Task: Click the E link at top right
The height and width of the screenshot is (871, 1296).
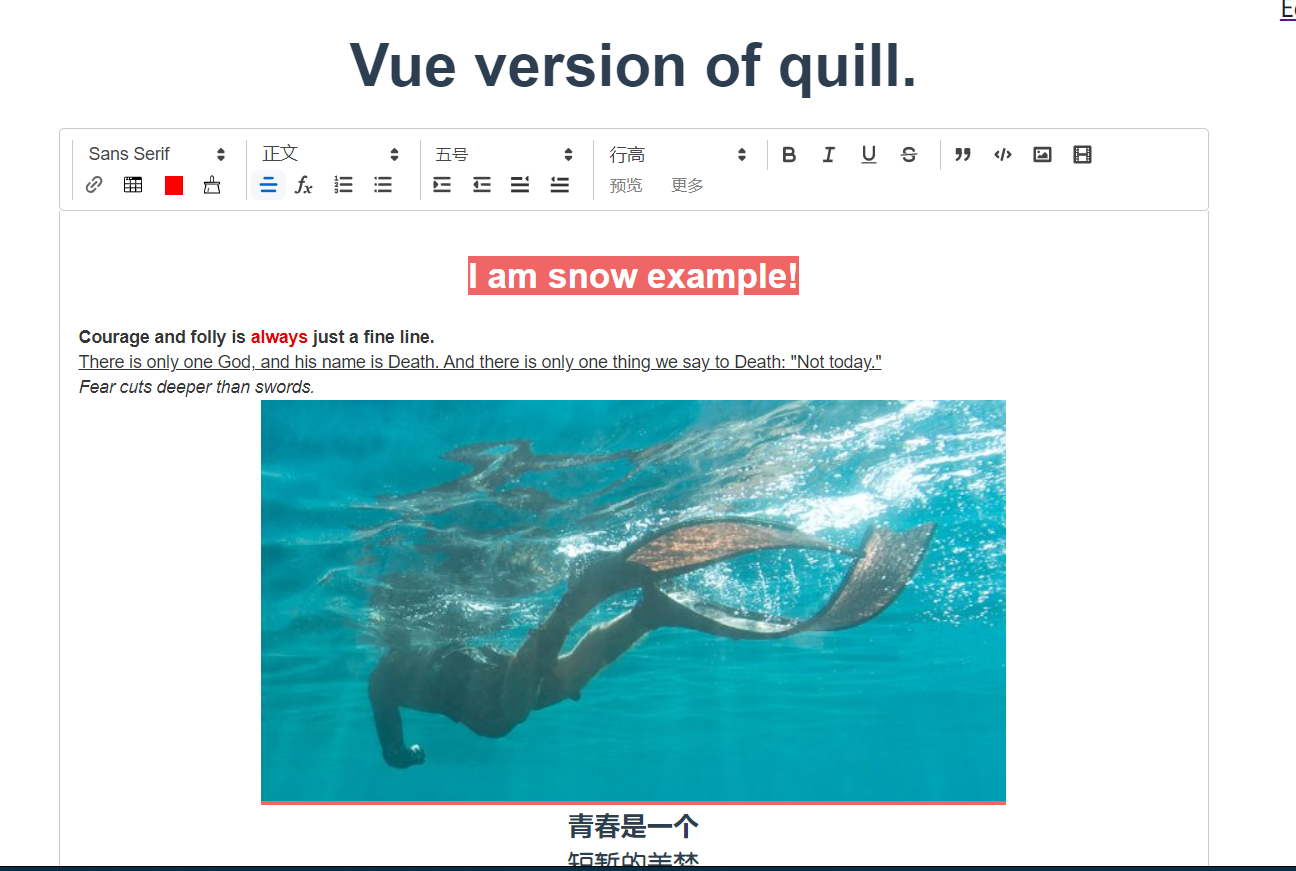Action: [1289, 9]
